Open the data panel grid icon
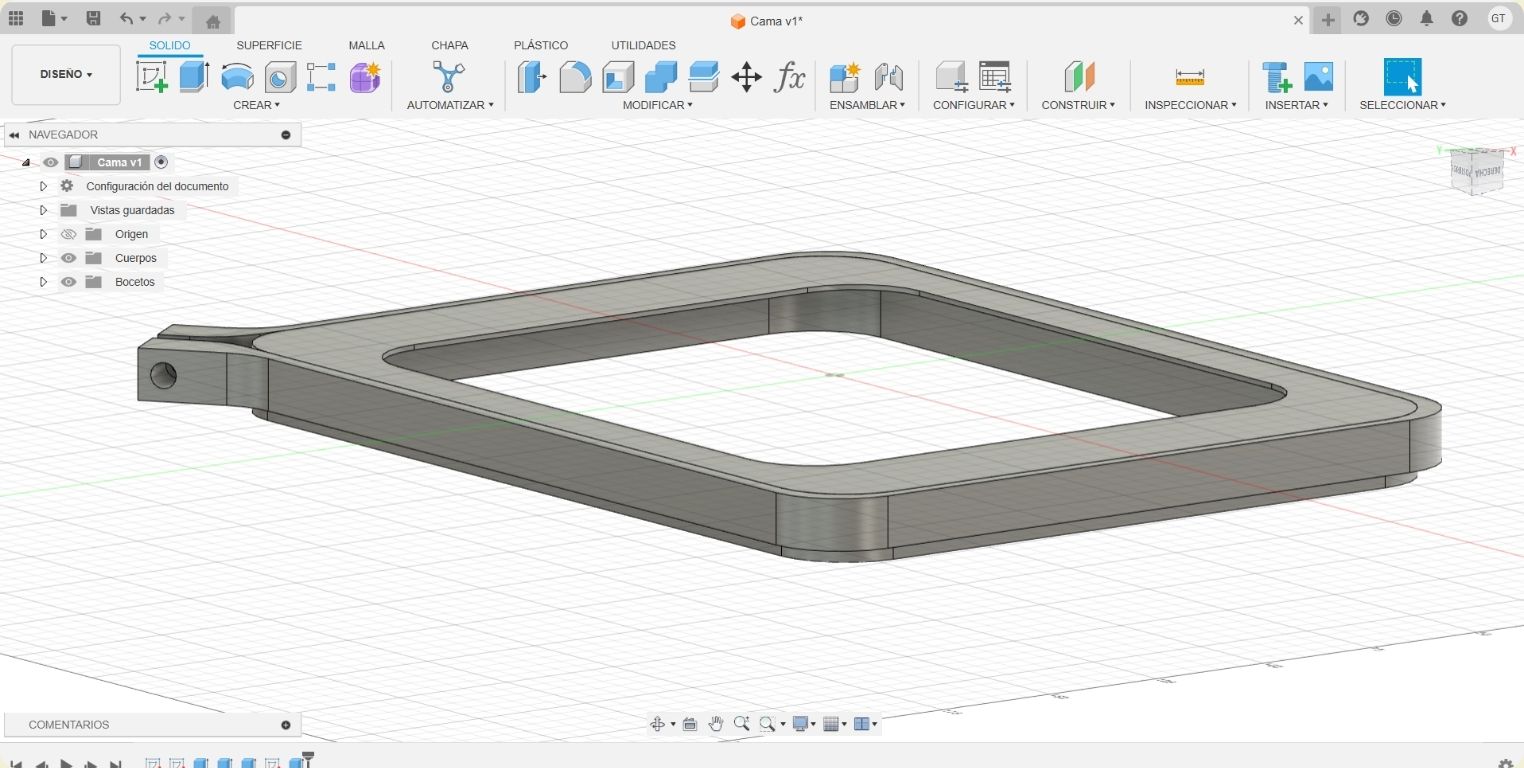Image resolution: width=1524 pixels, height=768 pixels. [x=16, y=18]
